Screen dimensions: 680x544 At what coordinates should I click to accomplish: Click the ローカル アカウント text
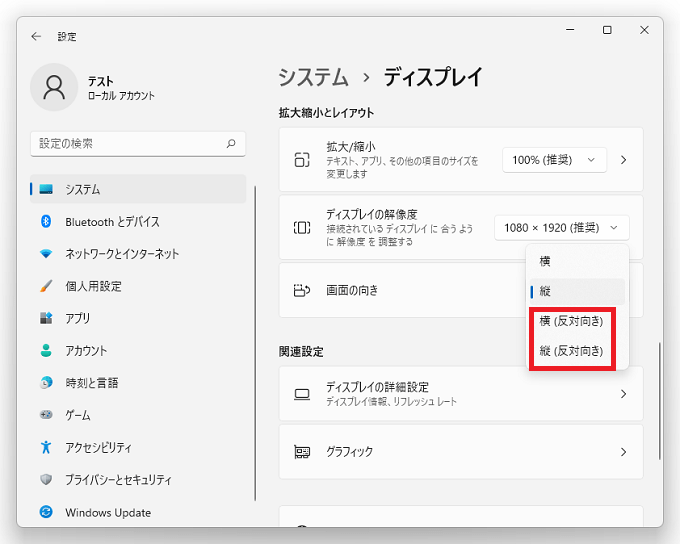[x=121, y=95]
